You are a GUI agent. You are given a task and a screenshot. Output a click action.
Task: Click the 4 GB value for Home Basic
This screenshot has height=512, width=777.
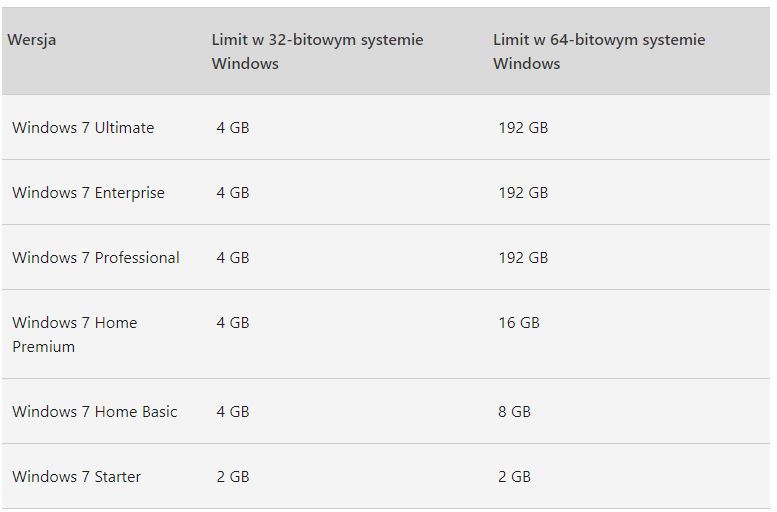click(x=233, y=412)
